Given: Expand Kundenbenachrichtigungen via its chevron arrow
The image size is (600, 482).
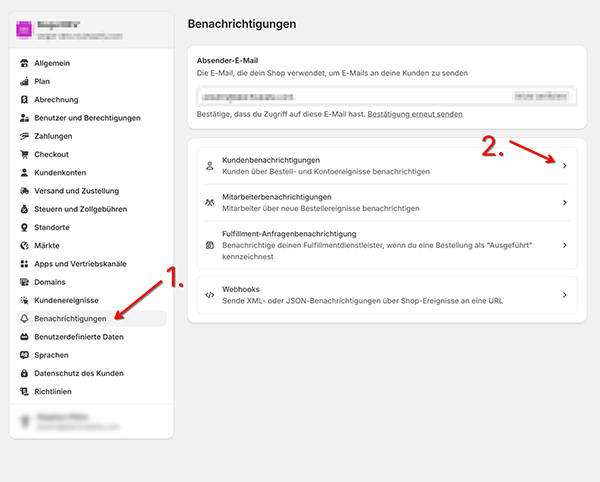Looking at the screenshot, I should point(564,166).
